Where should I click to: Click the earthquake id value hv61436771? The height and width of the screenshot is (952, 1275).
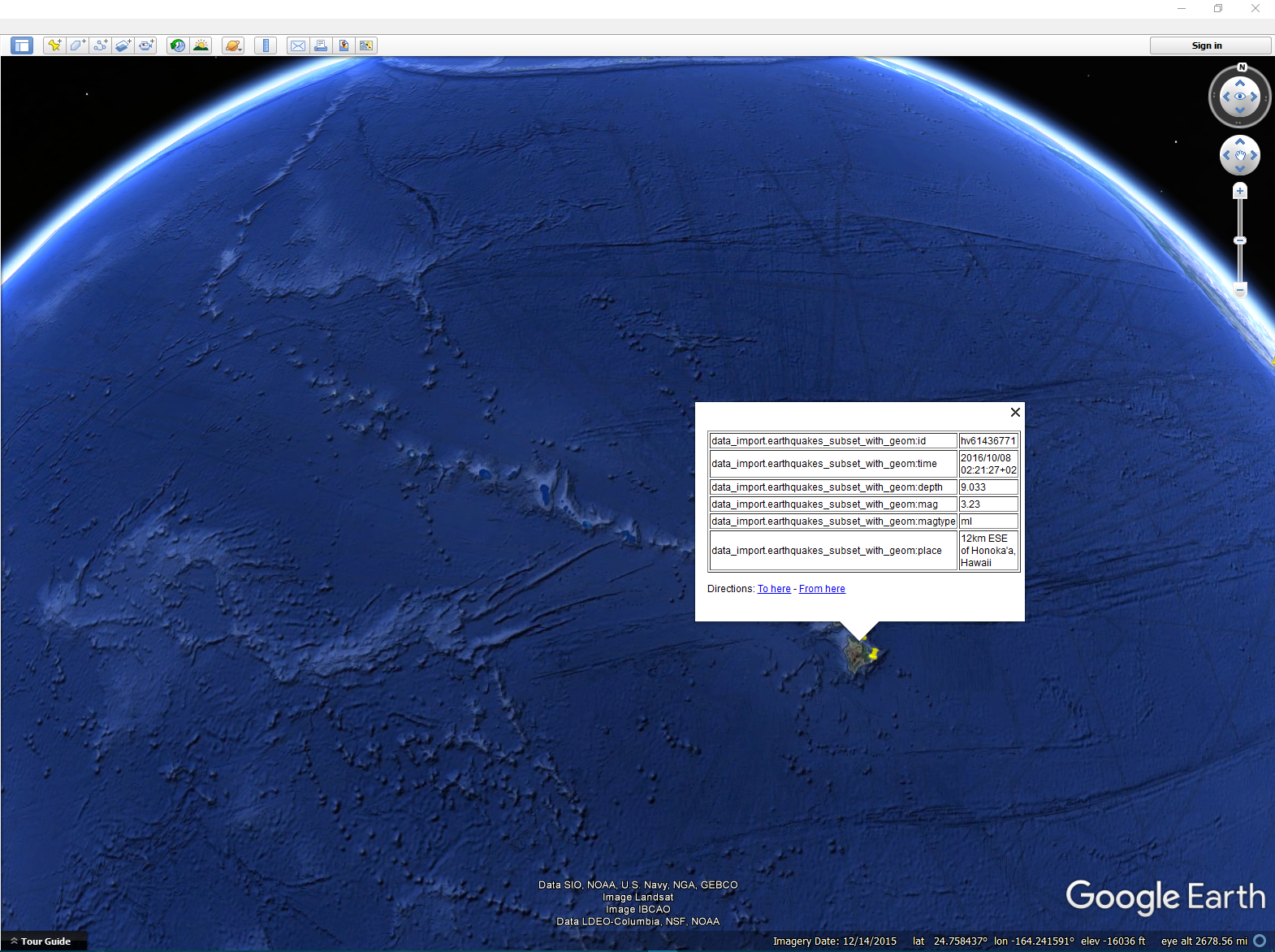[988, 441]
